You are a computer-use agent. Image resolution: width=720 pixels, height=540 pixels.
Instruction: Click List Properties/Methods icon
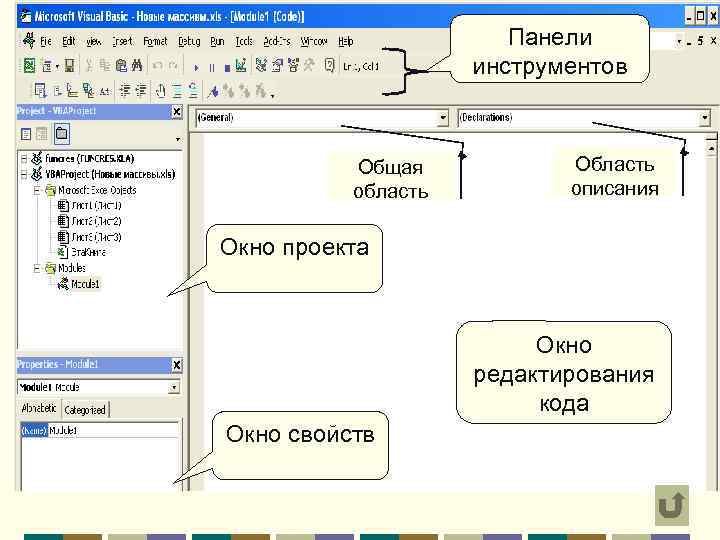[40, 91]
